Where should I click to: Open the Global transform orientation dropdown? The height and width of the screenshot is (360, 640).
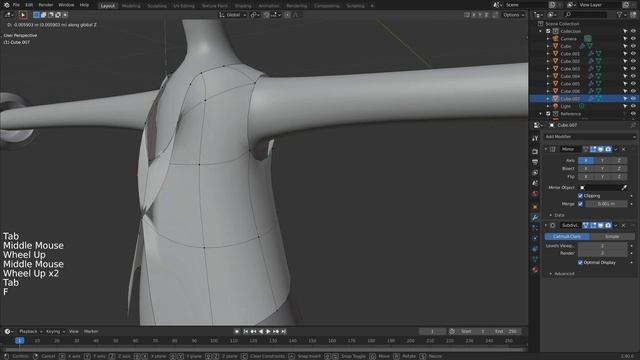pos(233,15)
